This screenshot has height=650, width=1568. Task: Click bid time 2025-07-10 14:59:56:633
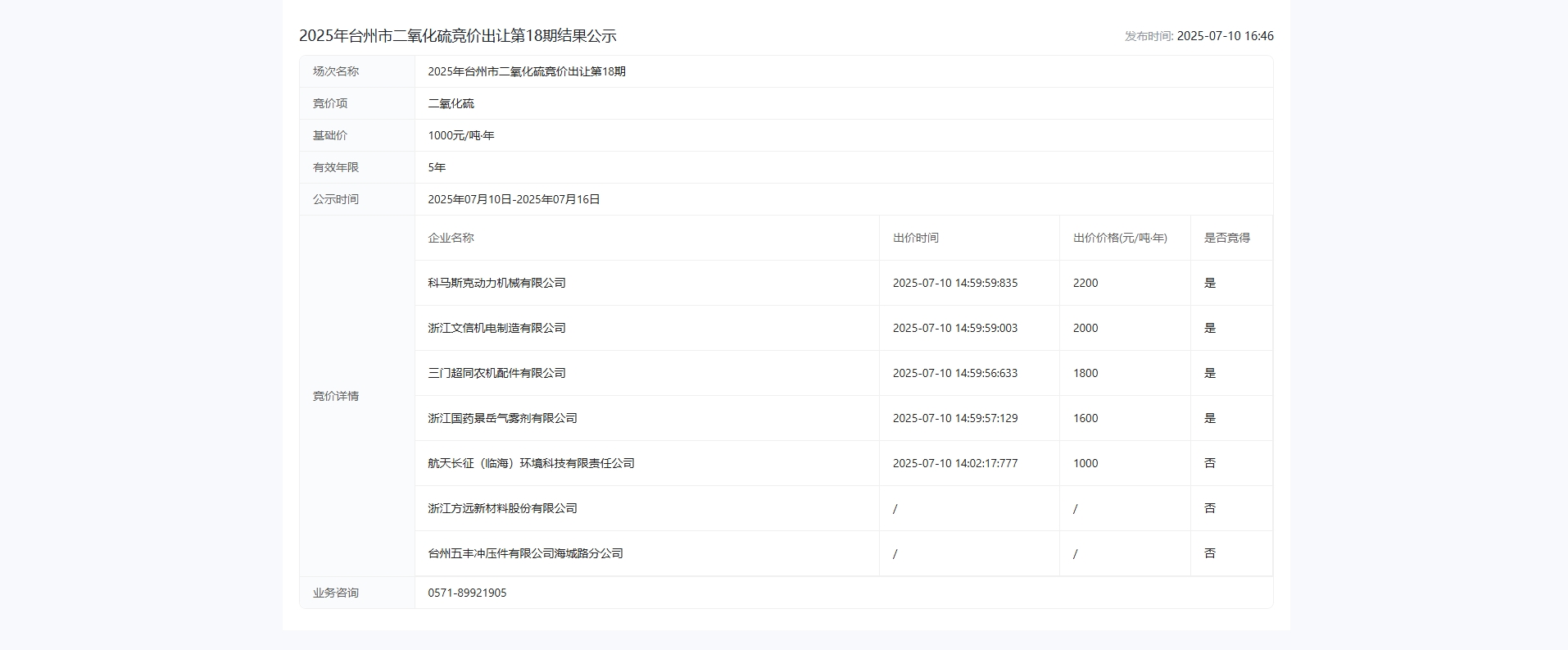(x=955, y=373)
